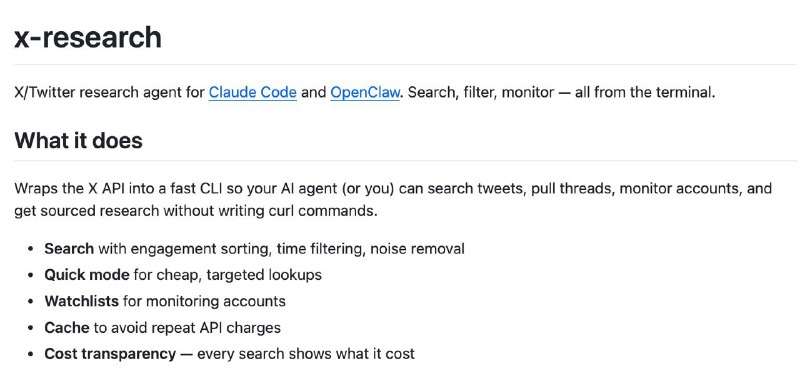
Task: Click the x-research title heading
Action: [x=88, y=37]
